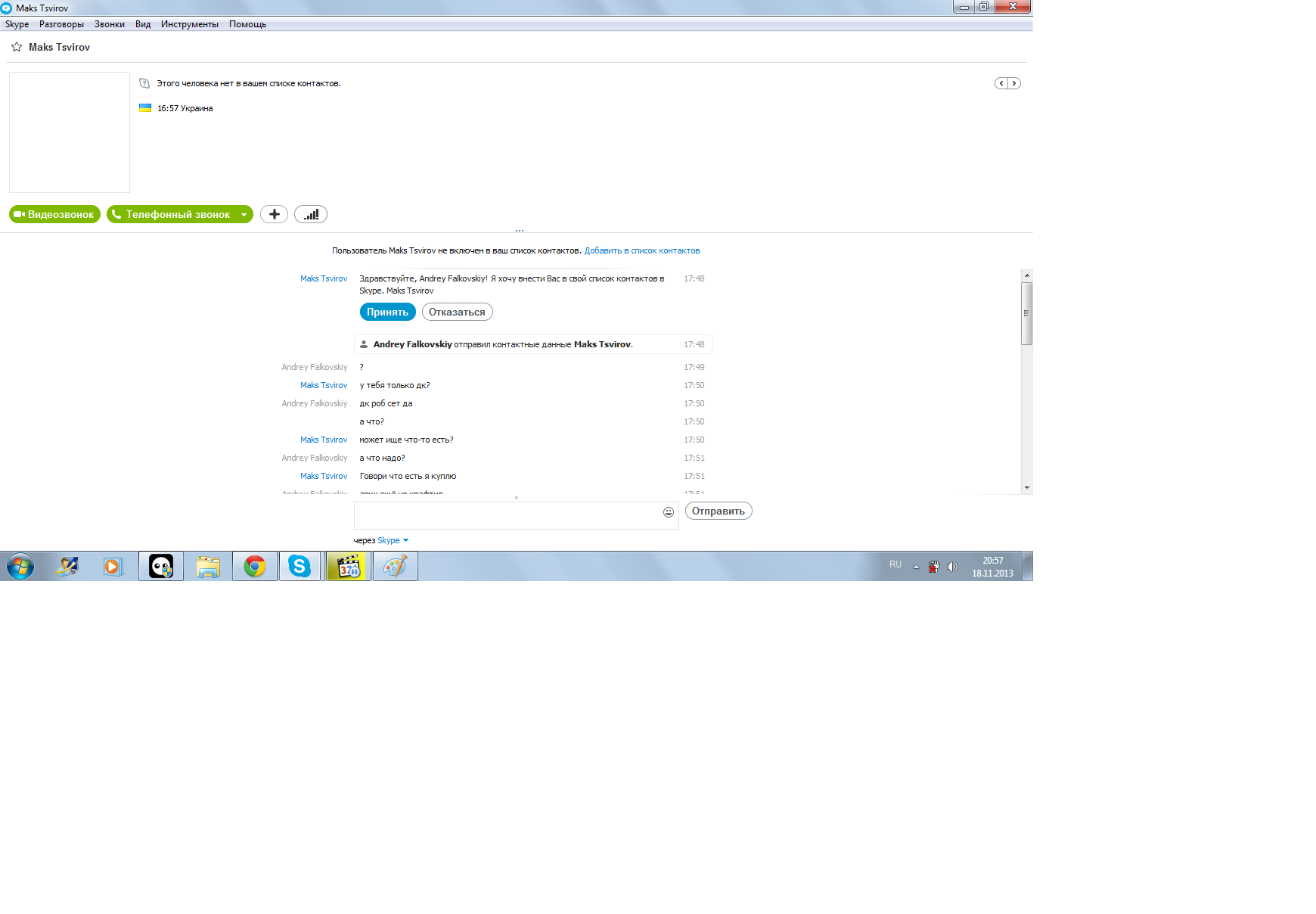Screen dimensions: 1316x914
Task: Send message with Отправить button
Action: 719,511
